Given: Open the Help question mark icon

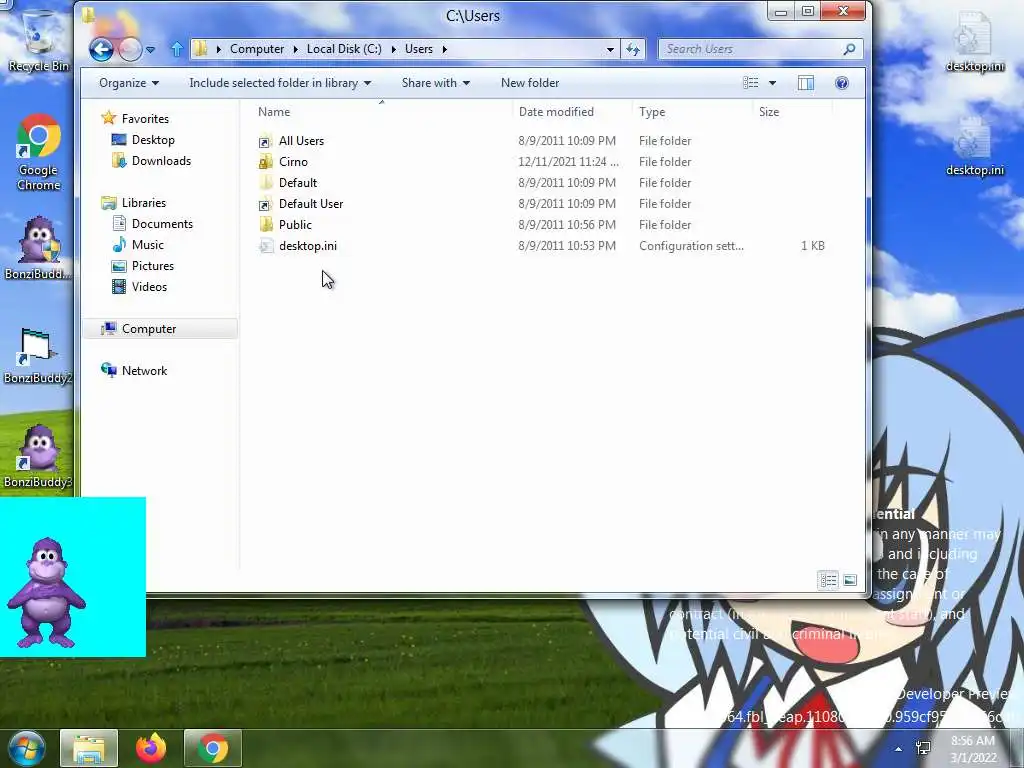Looking at the screenshot, I should (842, 83).
